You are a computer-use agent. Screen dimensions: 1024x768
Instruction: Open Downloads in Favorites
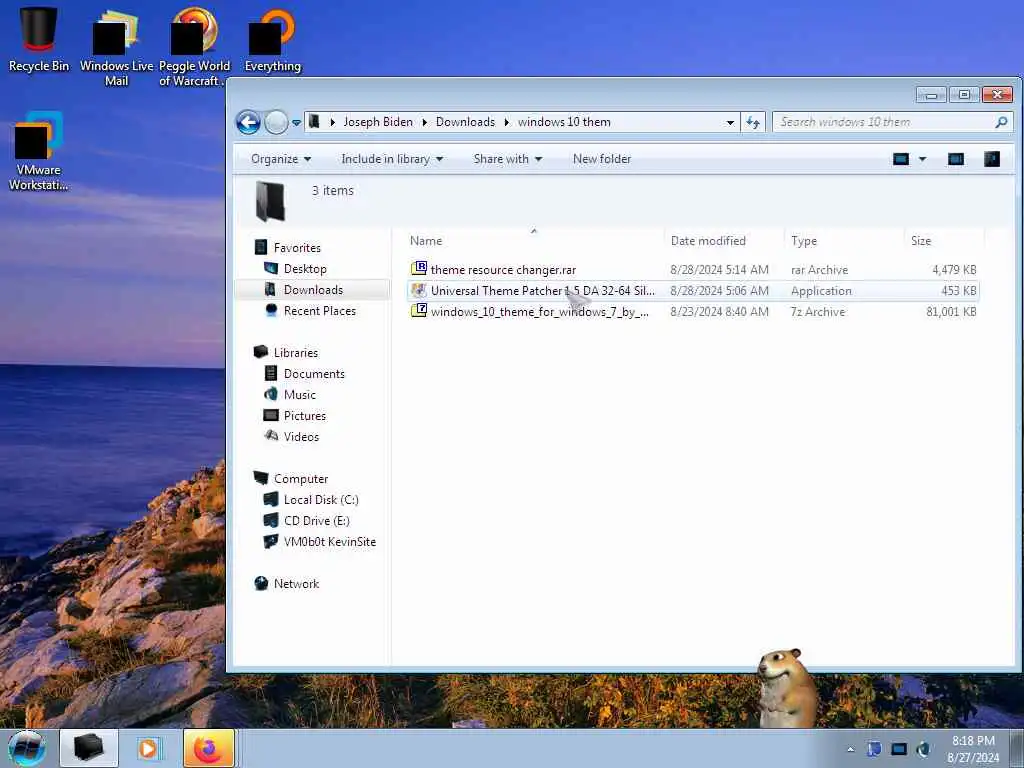point(313,290)
